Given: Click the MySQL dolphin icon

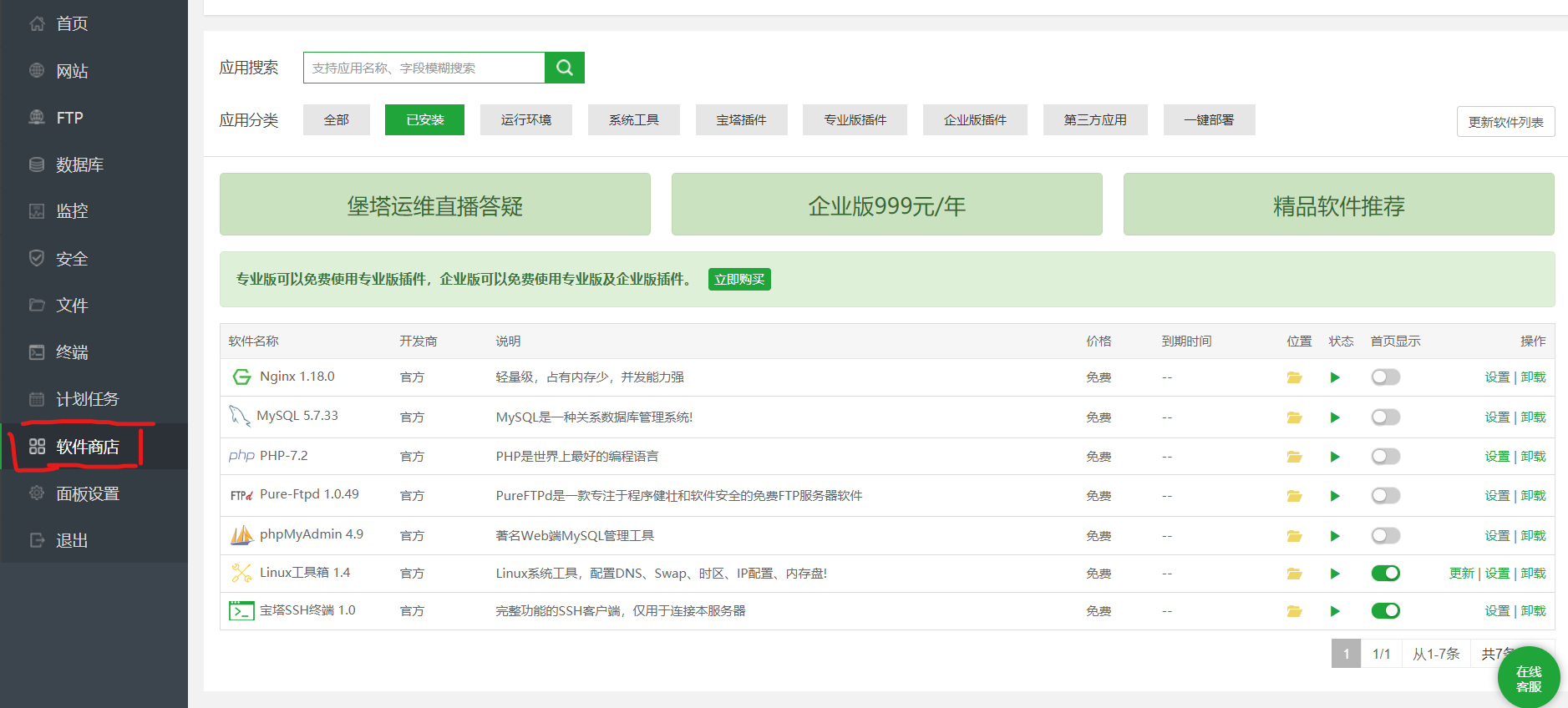Looking at the screenshot, I should point(240,416).
